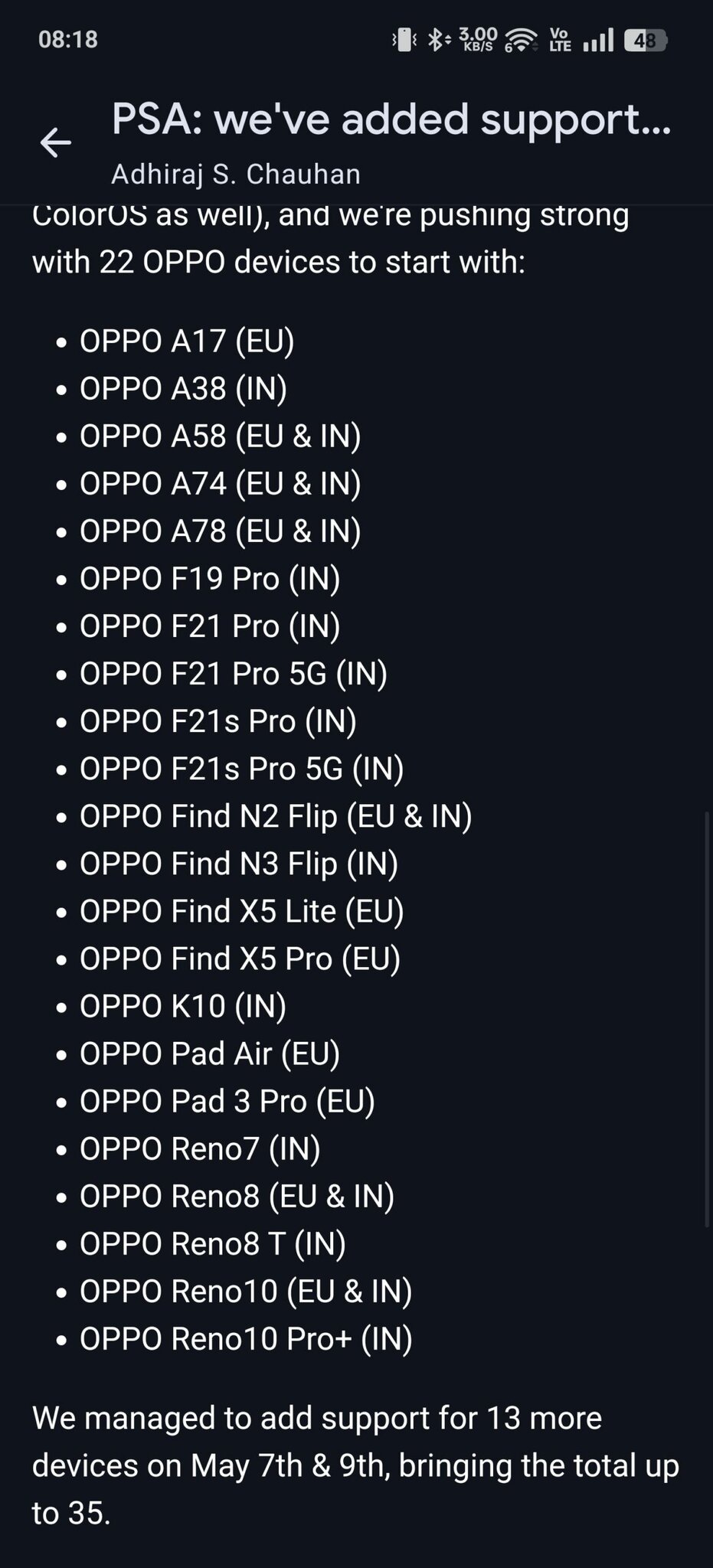Select the OPPO Reno10 Pro+ (IN) entry
The image size is (713, 1568).
pyautogui.click(x=246, y=1338)
